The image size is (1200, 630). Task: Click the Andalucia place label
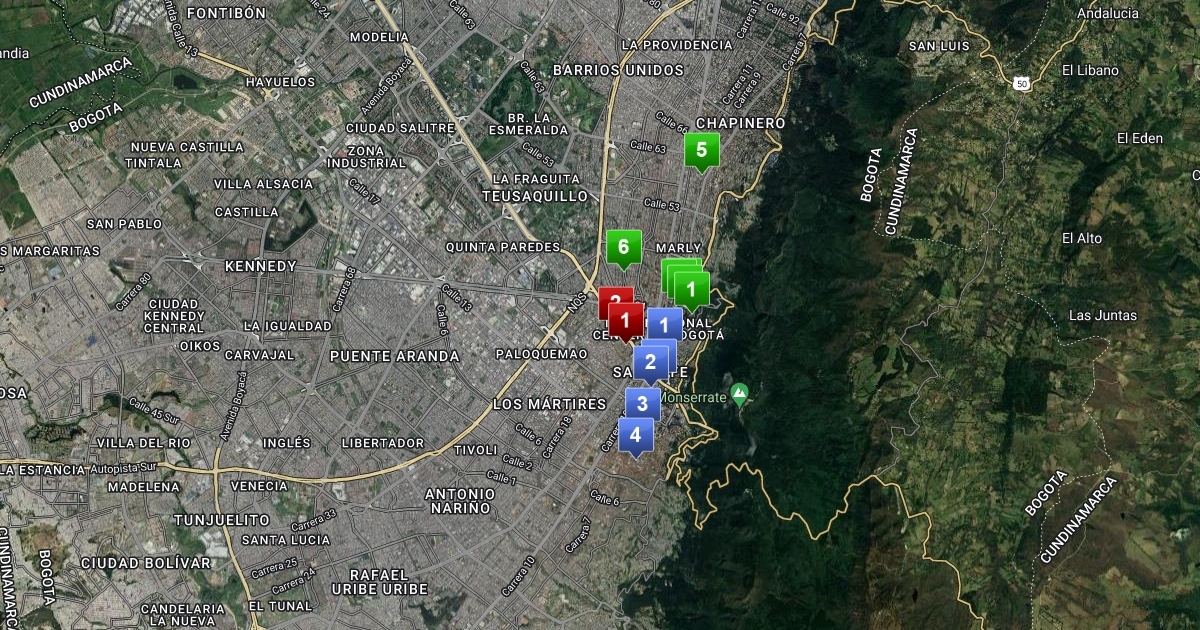[1108, 14]
